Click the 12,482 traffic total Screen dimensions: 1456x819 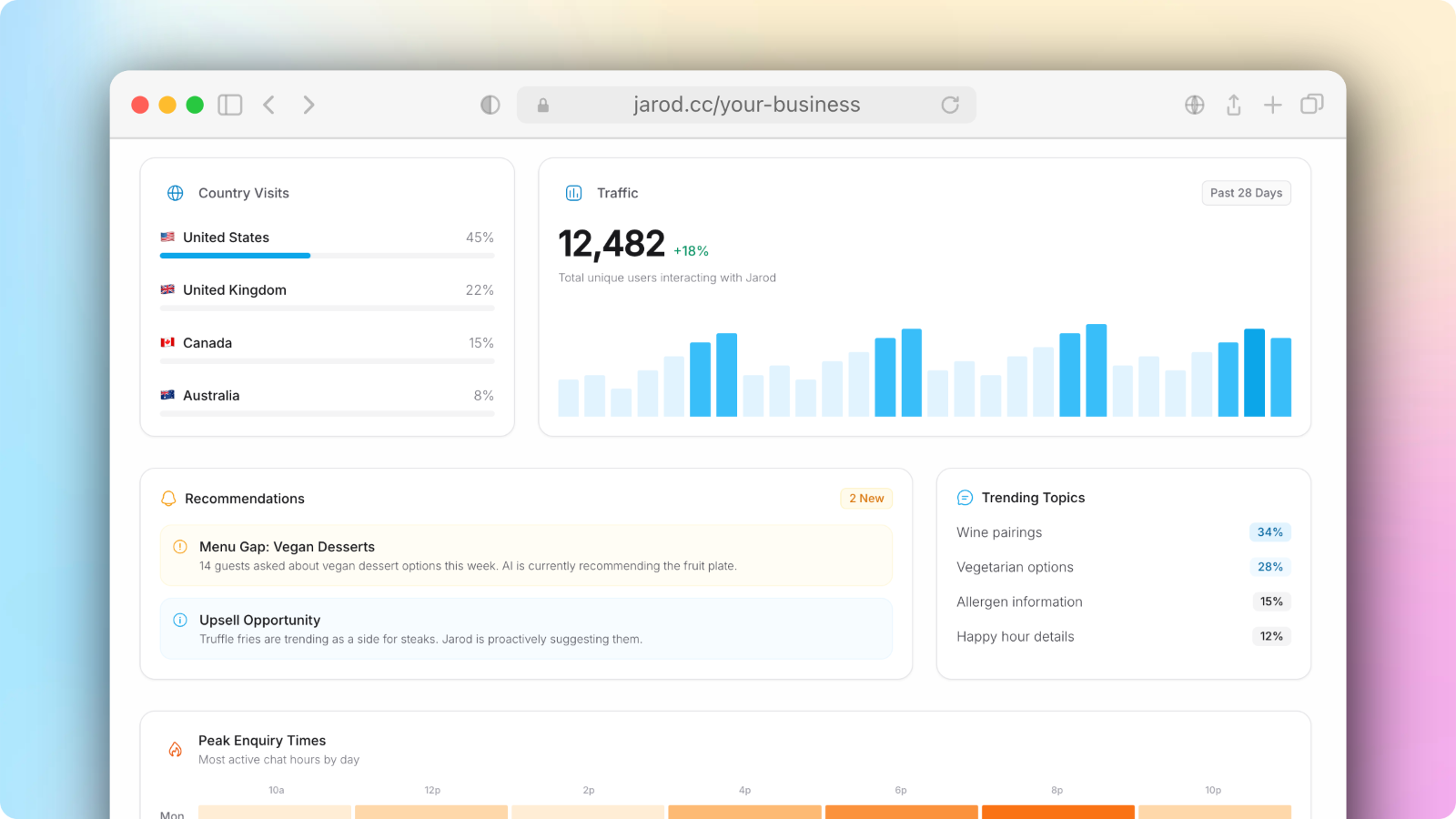click(612, 244)
